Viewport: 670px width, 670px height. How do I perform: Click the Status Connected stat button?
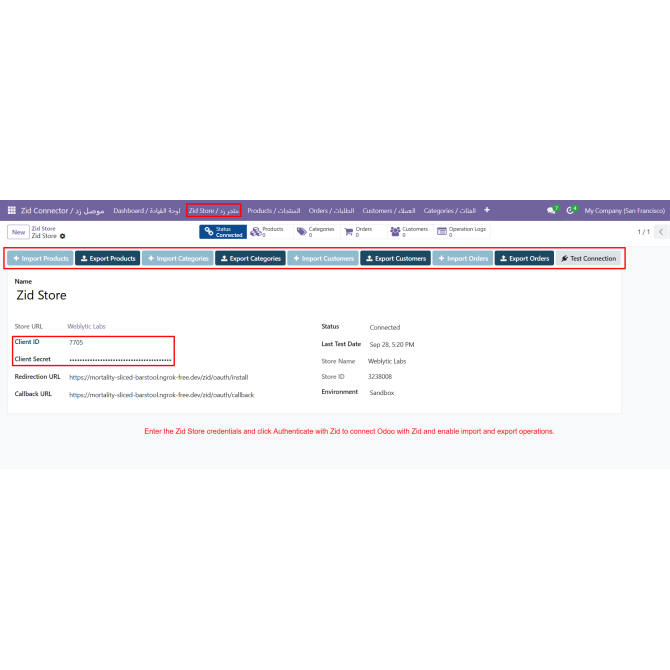[223, 232]
